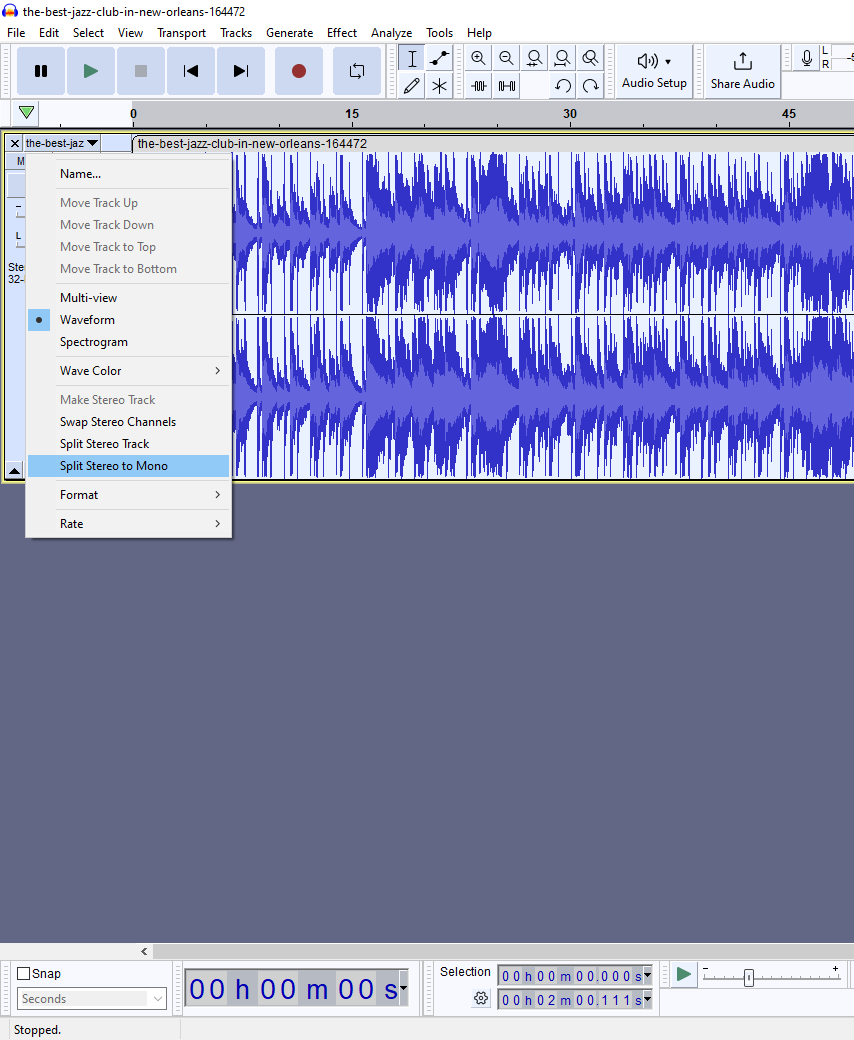Click the Share Audio button
Screen dimensions: 854x1040
743,71
